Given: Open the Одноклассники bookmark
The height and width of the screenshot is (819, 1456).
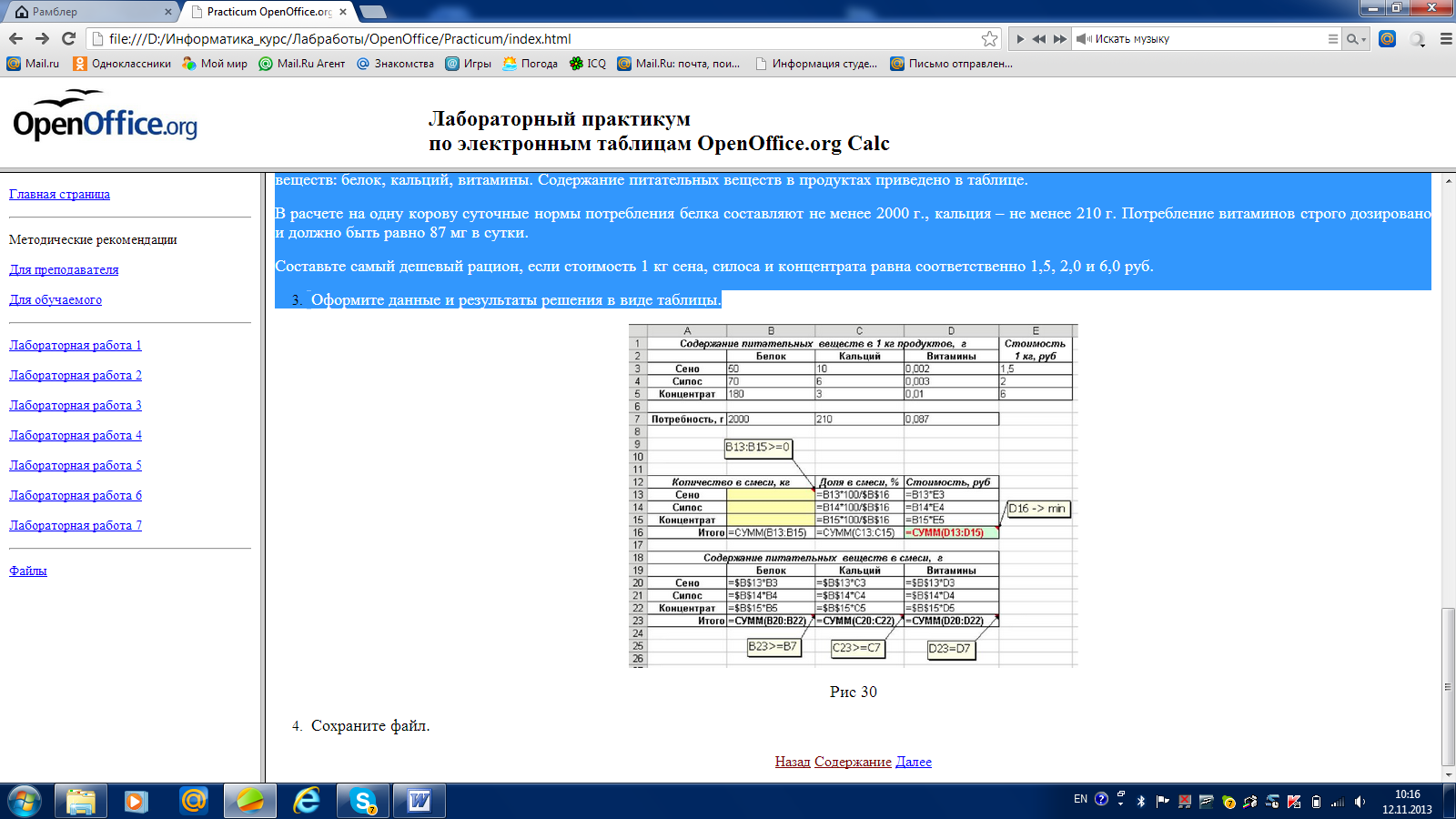Looking at the screenshot, I should [x=122, y=64].
